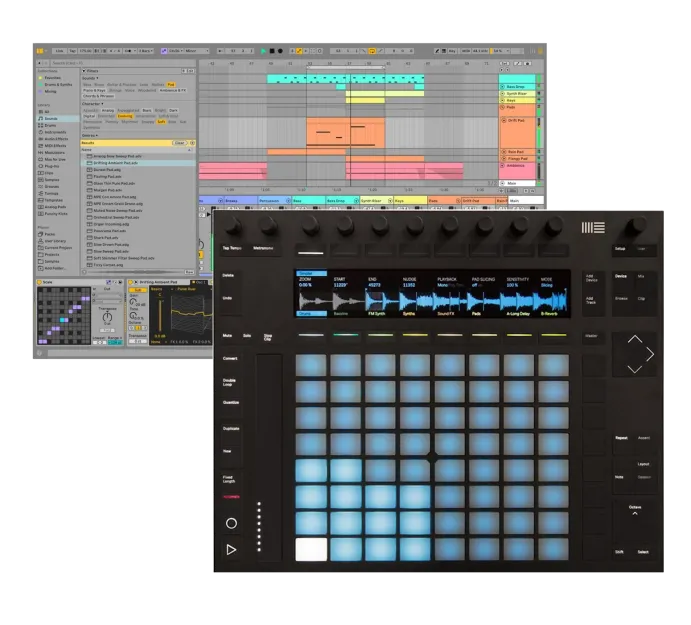Click the Stop button in transport bar

tap(273, 49)
